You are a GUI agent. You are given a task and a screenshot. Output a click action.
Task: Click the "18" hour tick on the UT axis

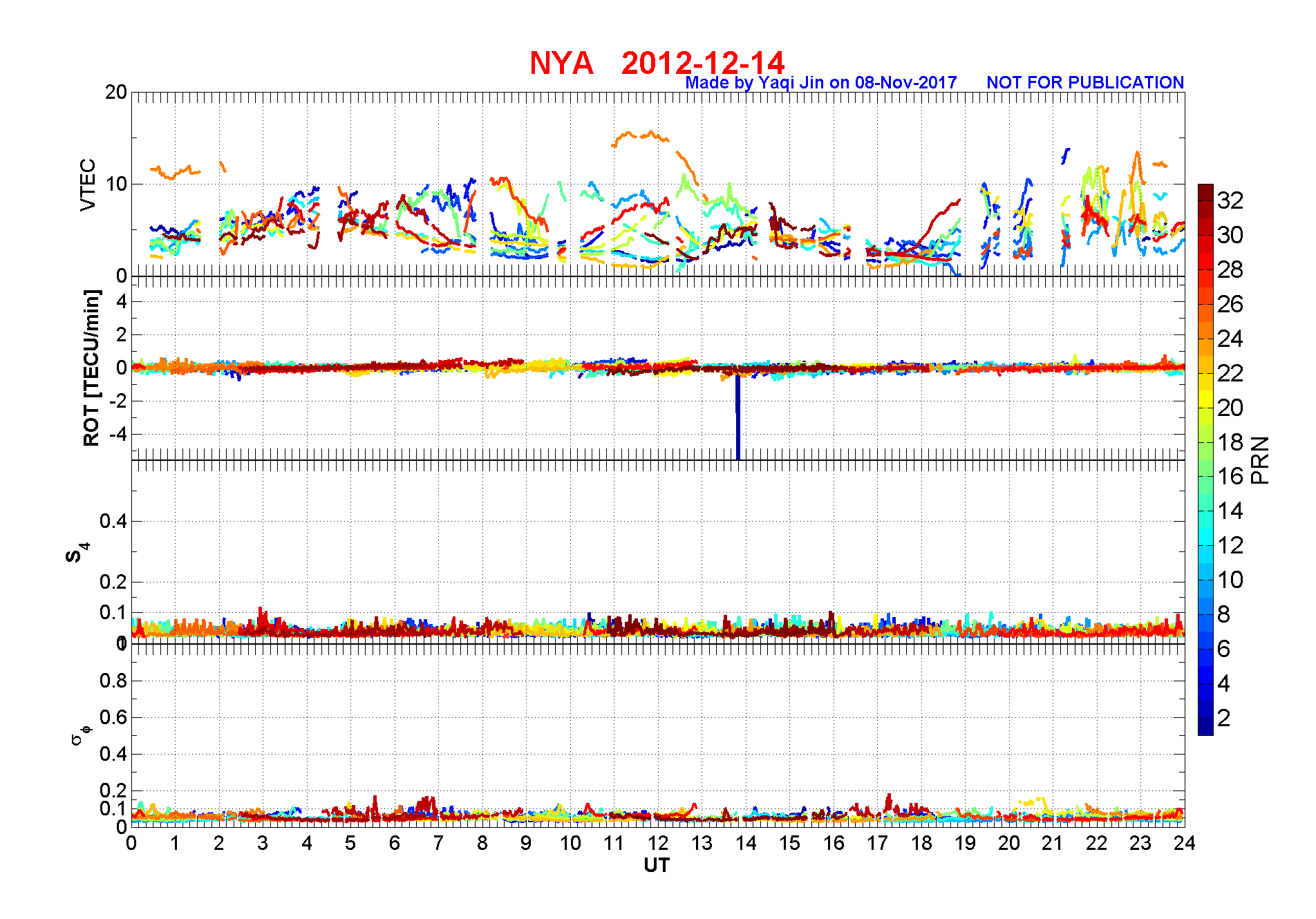(921, 843)
